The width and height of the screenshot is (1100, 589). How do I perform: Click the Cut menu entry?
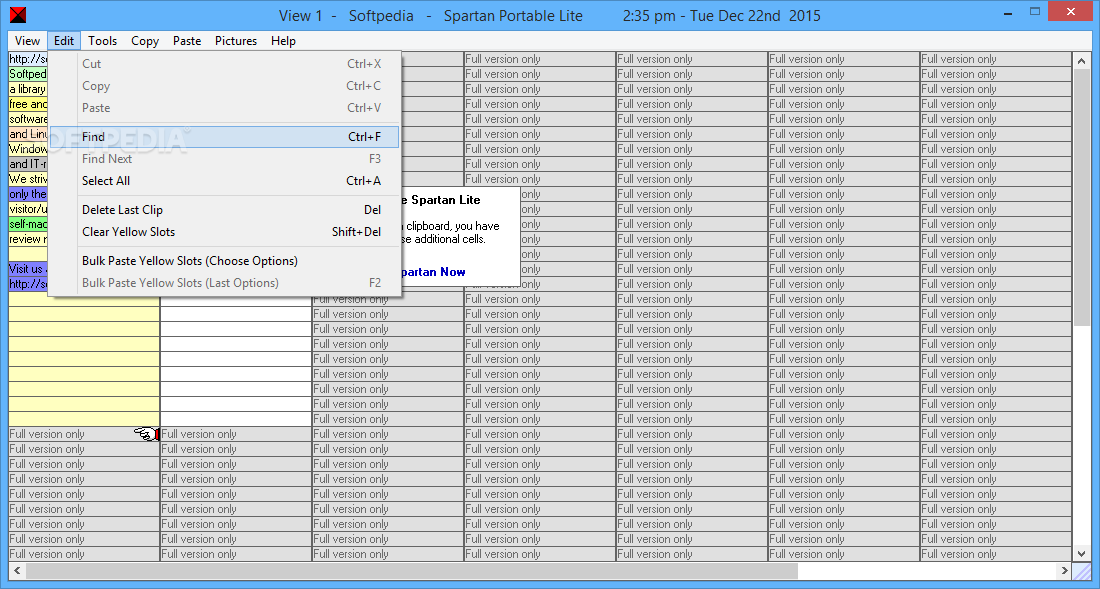(224, 64)
